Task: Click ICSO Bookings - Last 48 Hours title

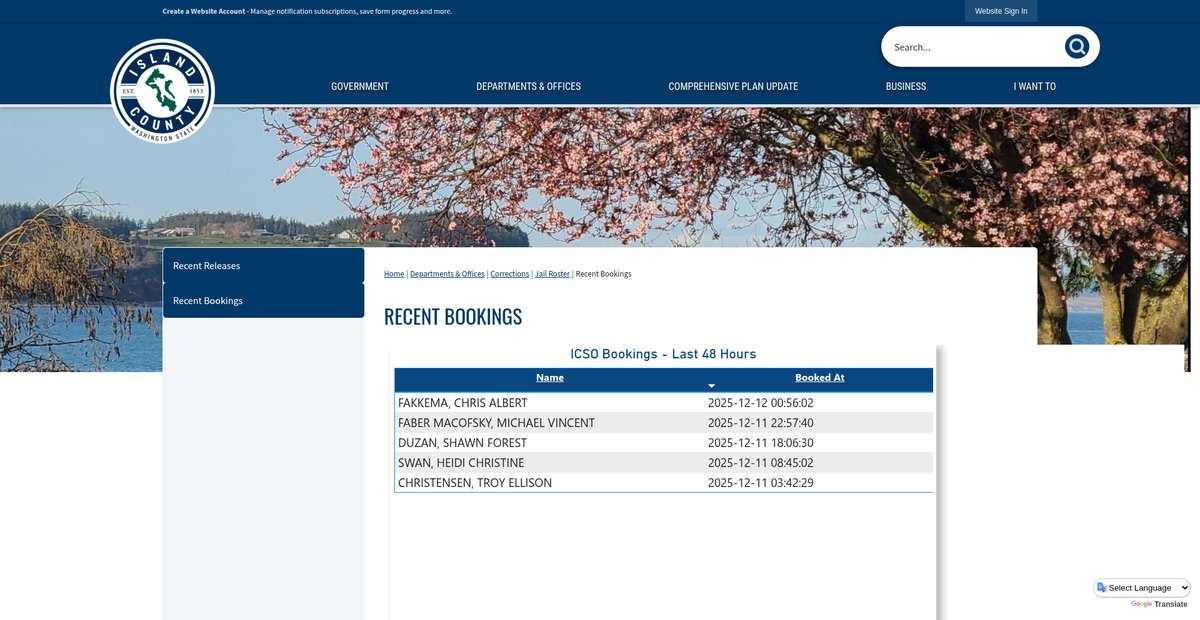Action: [x=663, y=354]
